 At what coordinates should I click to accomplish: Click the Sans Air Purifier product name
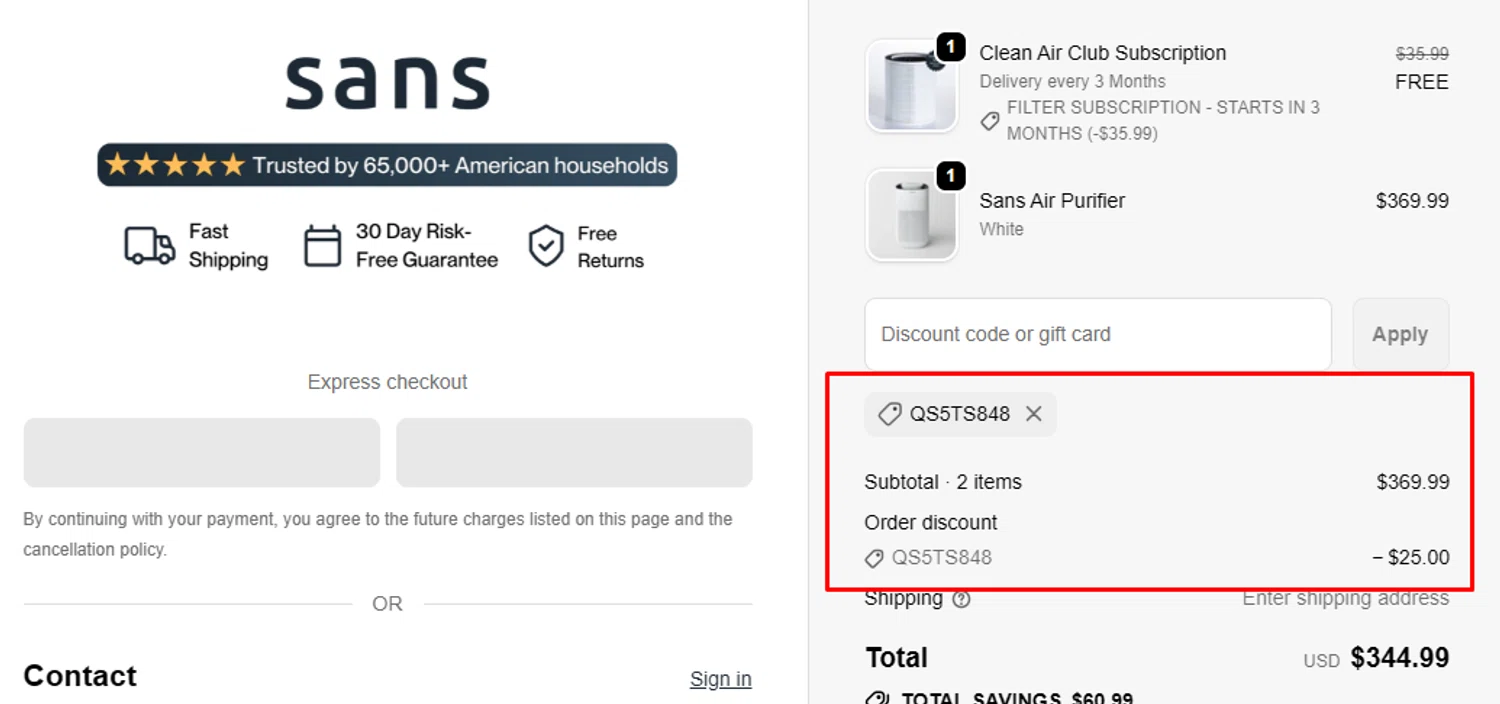[x=1052, y=200]
